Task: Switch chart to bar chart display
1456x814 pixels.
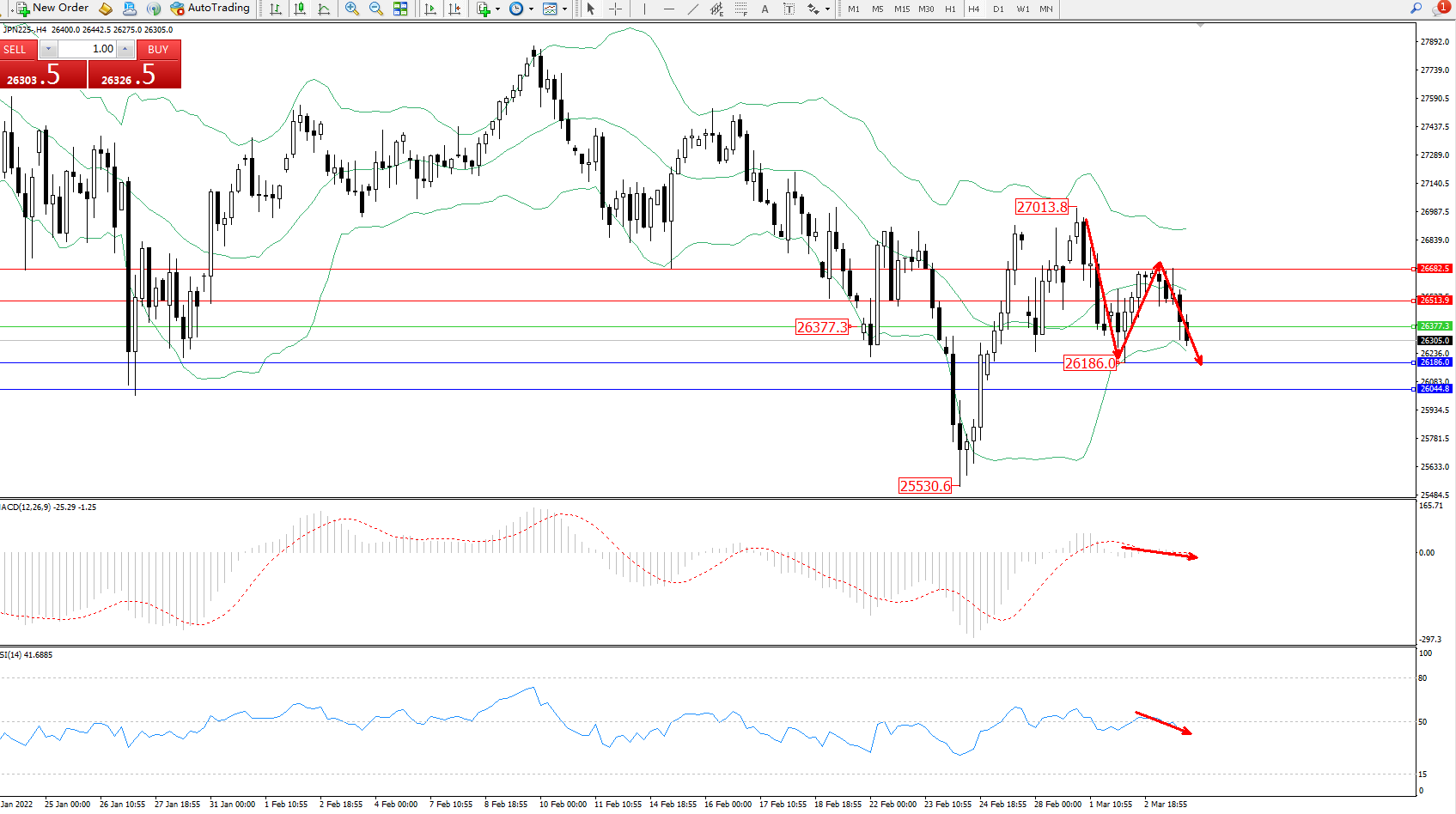Action: pyautogui.click(x=276, y=9)
